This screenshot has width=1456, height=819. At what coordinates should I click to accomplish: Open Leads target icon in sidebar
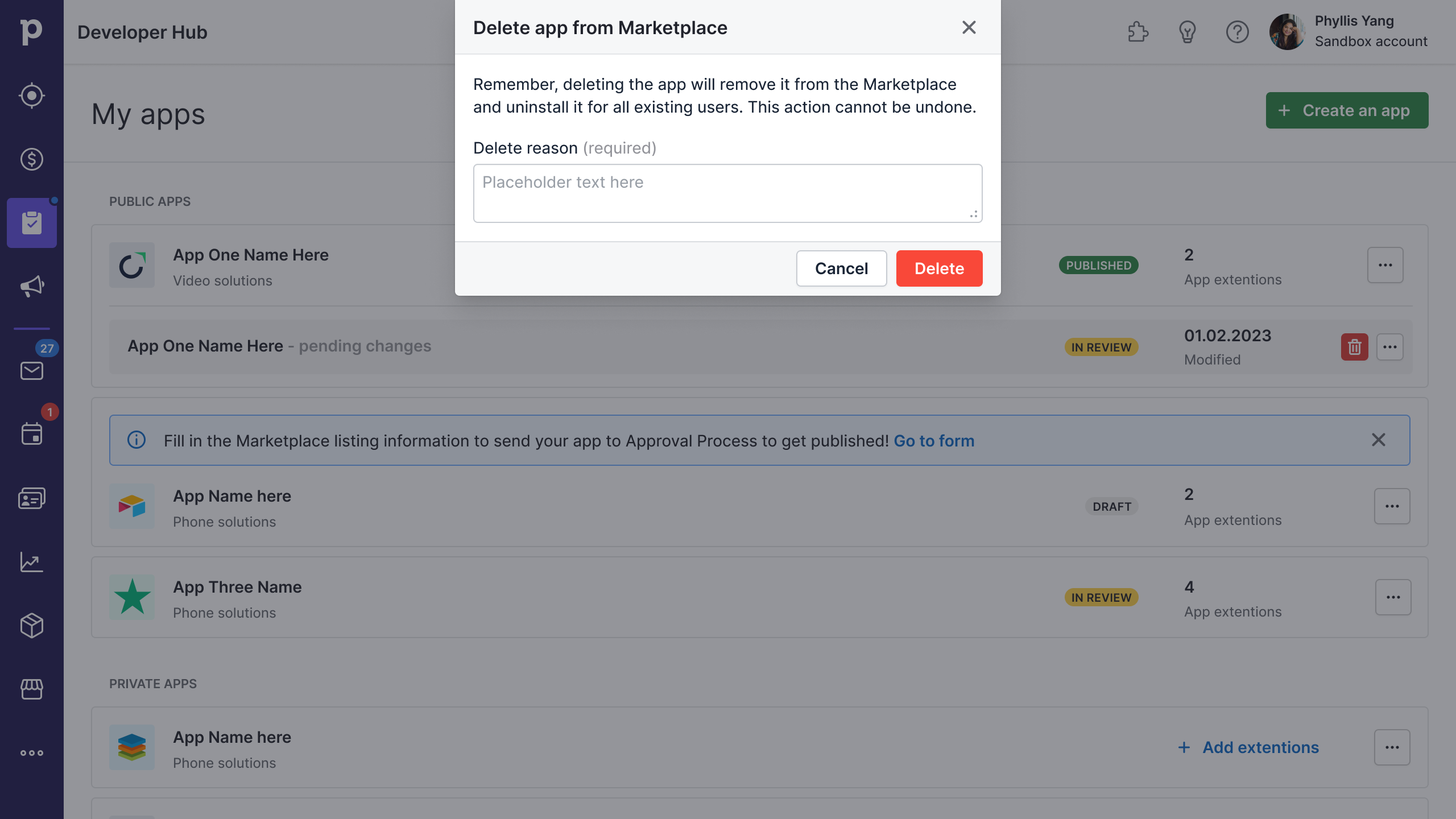(x=32, y=96)
